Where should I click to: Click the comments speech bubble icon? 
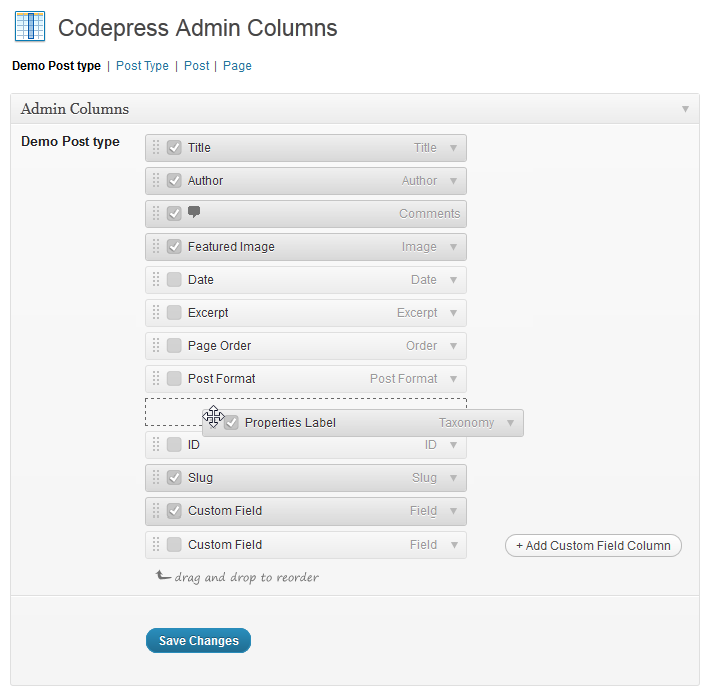[194, 212]
